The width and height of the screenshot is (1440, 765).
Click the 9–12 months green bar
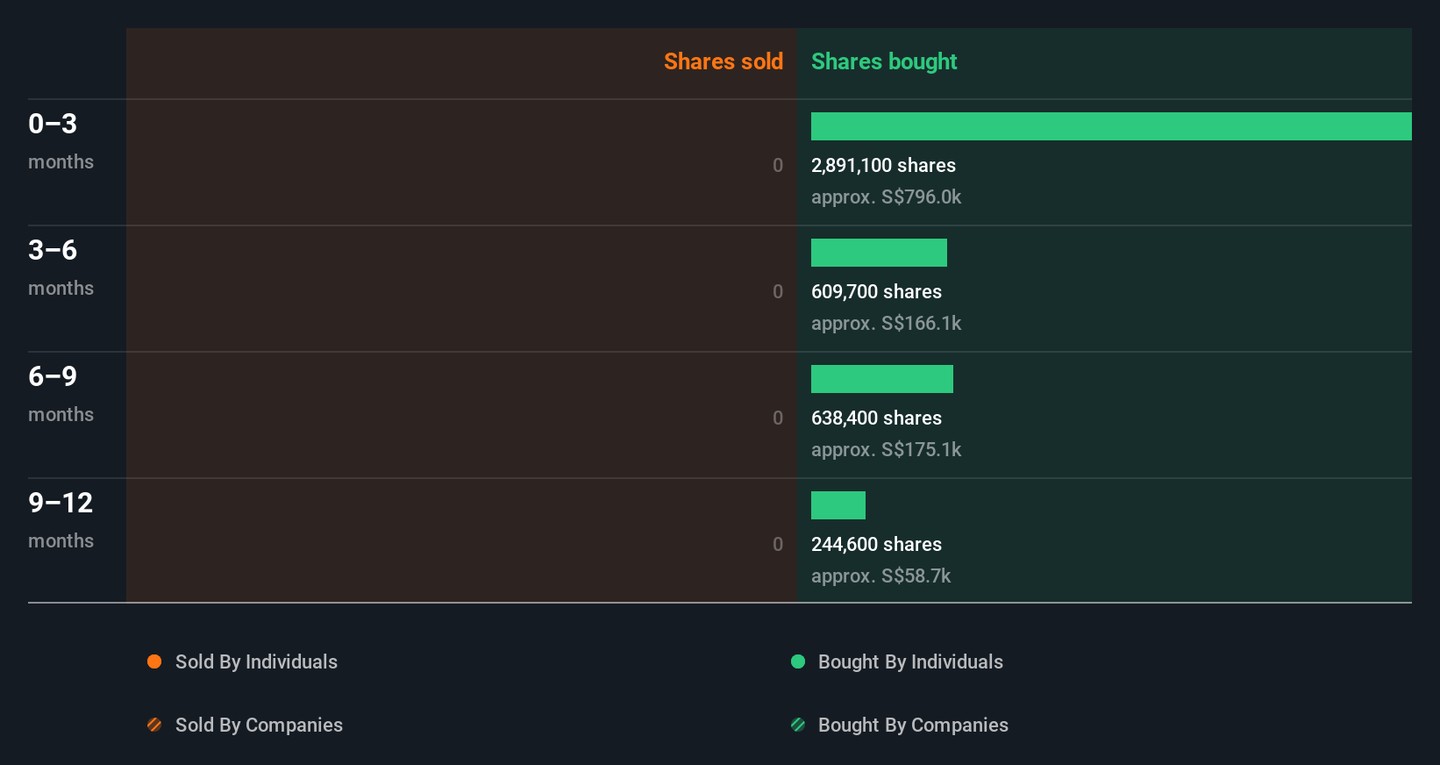pos(838,505)
